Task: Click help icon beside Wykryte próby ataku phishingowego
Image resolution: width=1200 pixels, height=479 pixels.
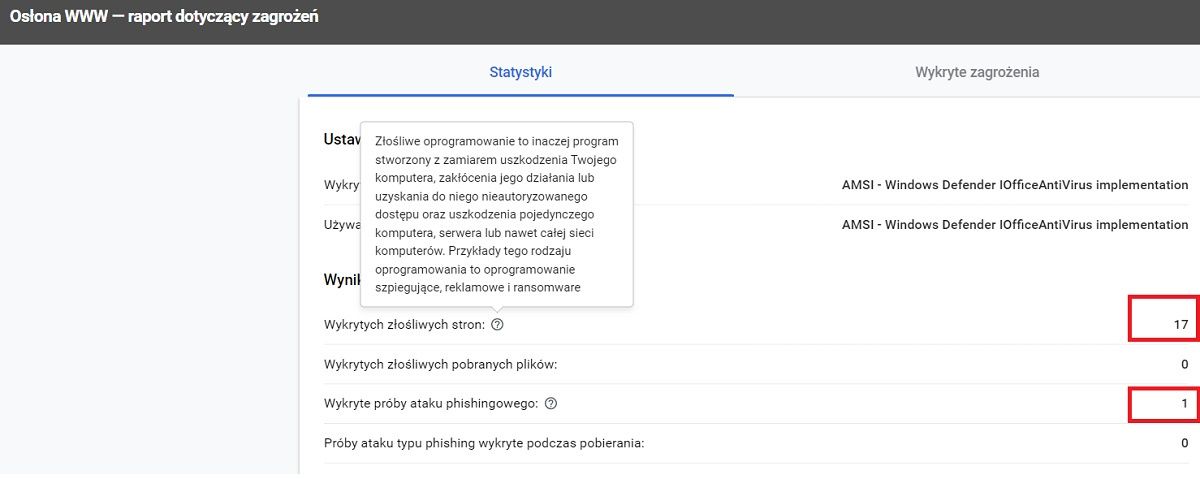Action: click(551, 403)
